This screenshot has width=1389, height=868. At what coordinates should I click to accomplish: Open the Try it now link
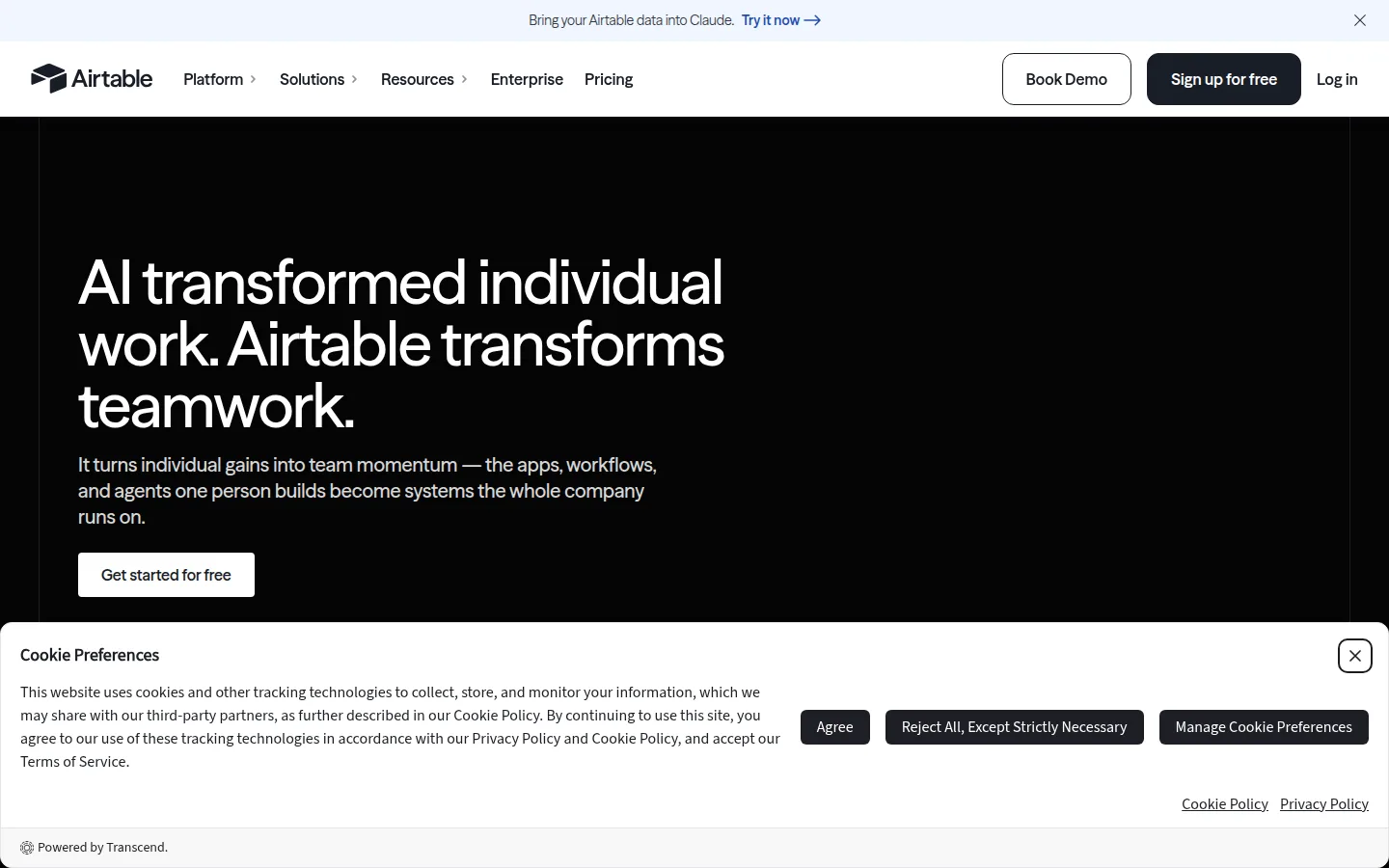click(781, 20)
